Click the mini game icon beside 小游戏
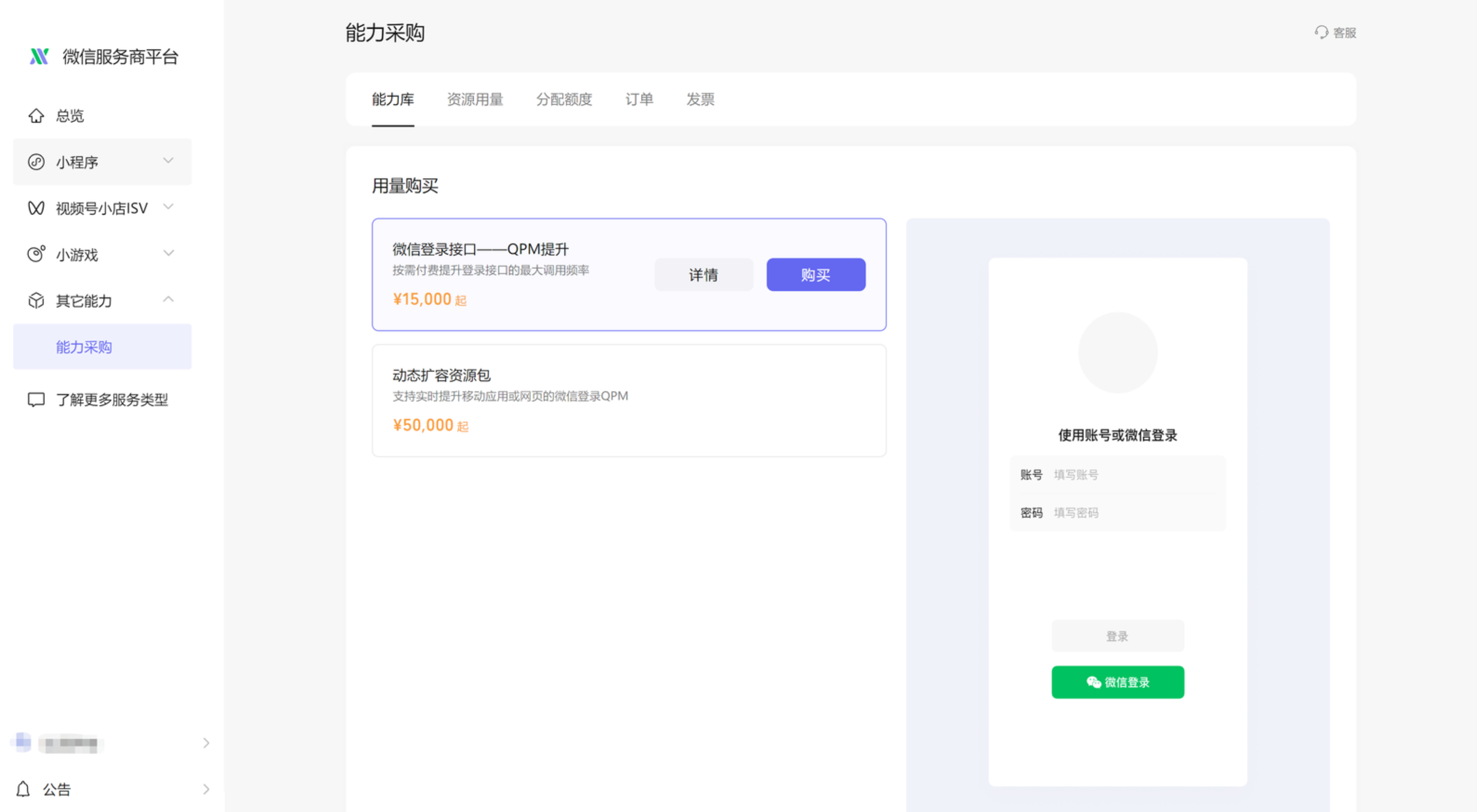Screen dimensions: 1477x812 tap(36, 254)
